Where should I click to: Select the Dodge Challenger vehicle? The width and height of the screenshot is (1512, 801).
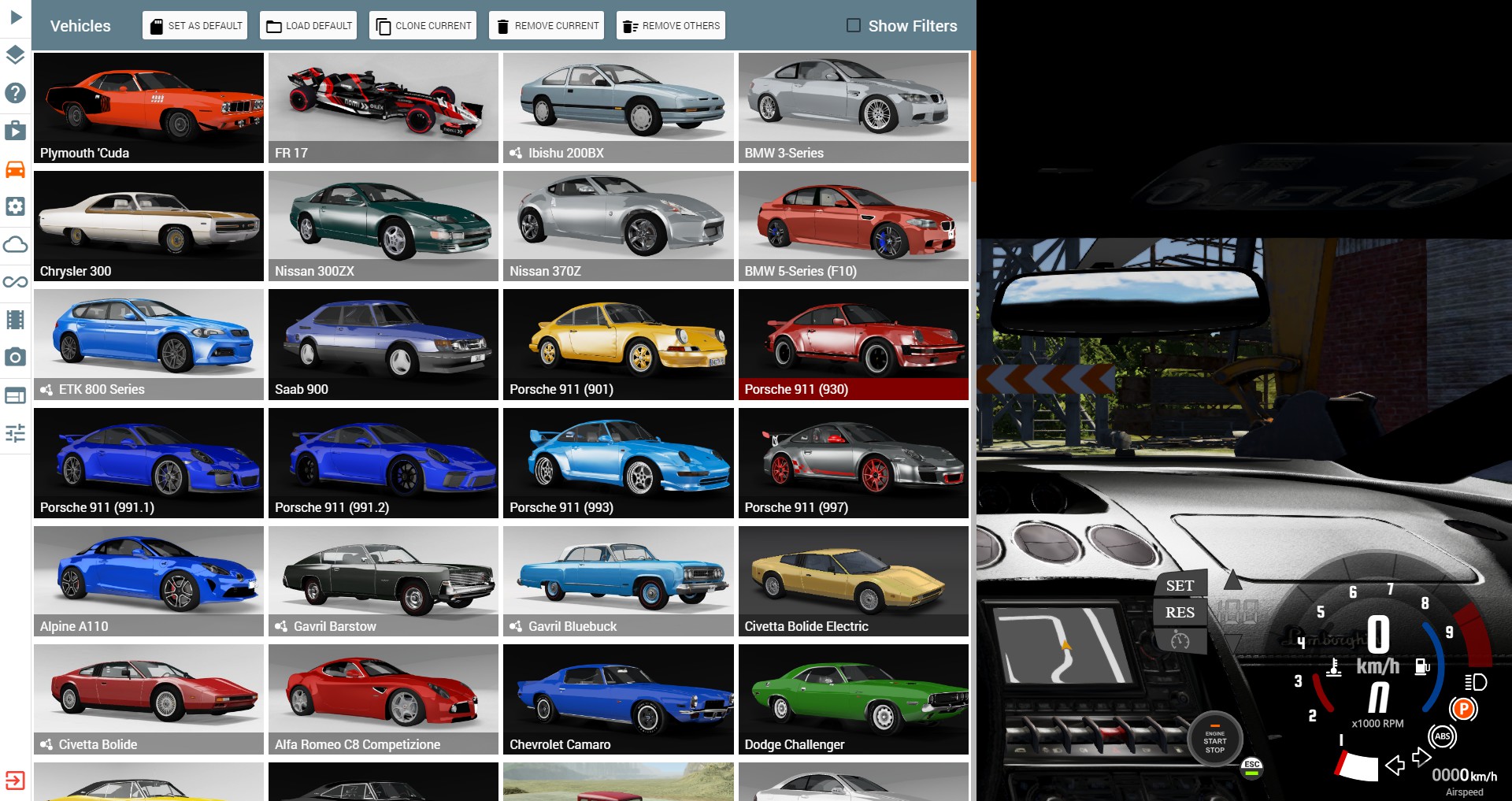854,699
